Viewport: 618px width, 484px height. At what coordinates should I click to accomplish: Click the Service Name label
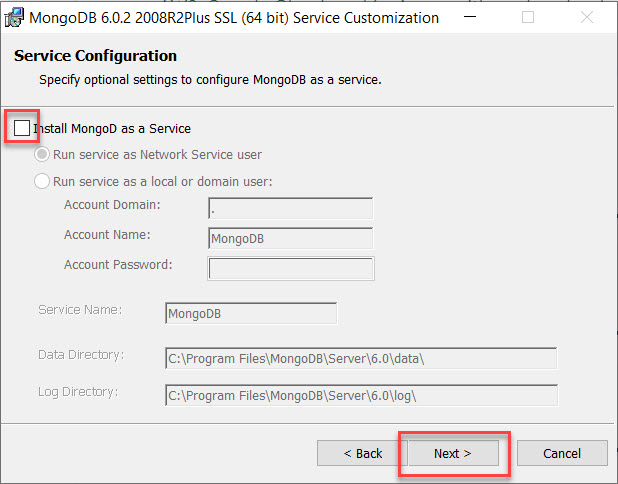[x=80, y=310]
